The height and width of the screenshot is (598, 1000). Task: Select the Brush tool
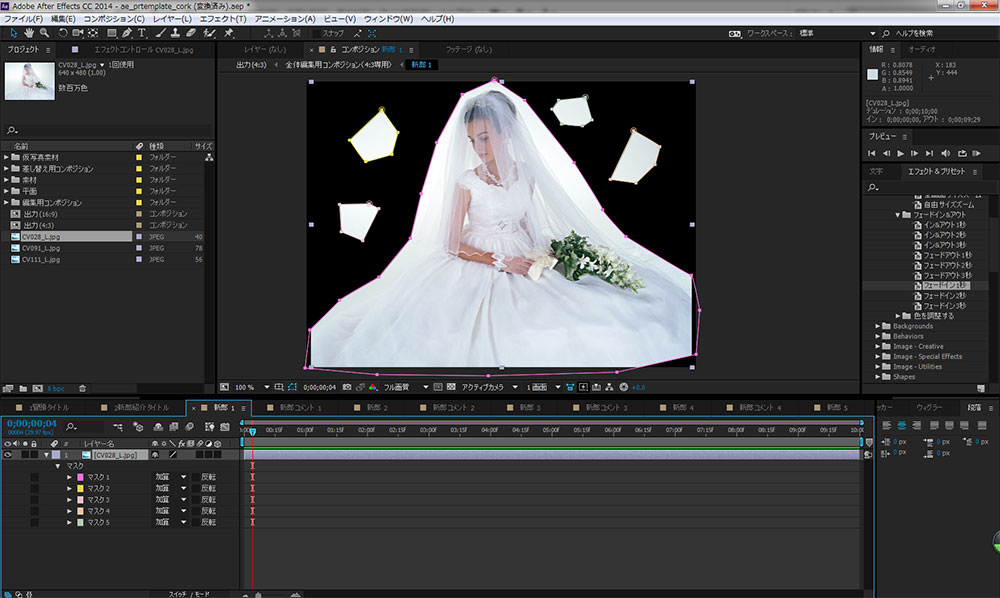tap(160, 33)
